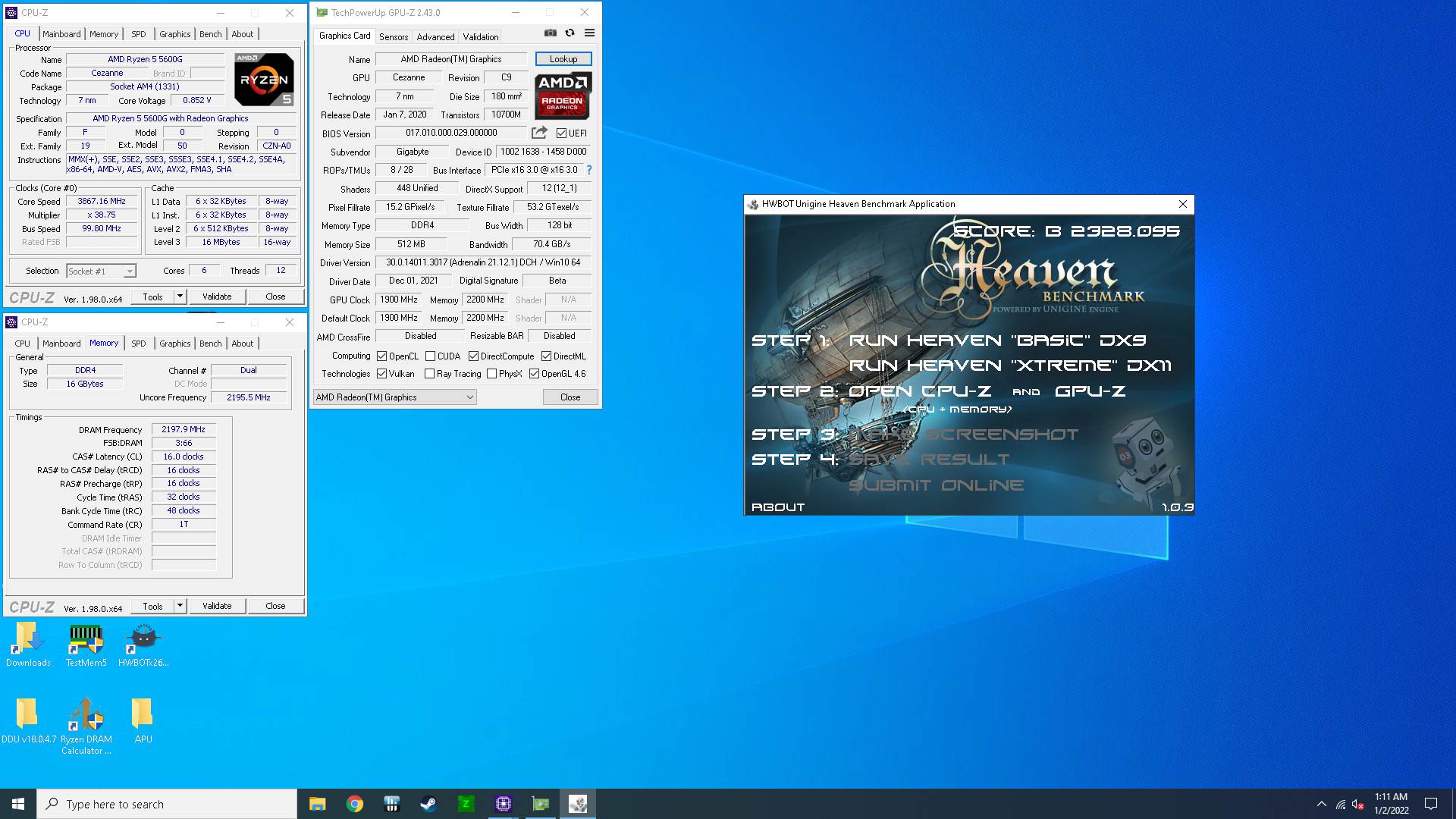
Task: Open the notification center icon
Action: (1431, 804)
